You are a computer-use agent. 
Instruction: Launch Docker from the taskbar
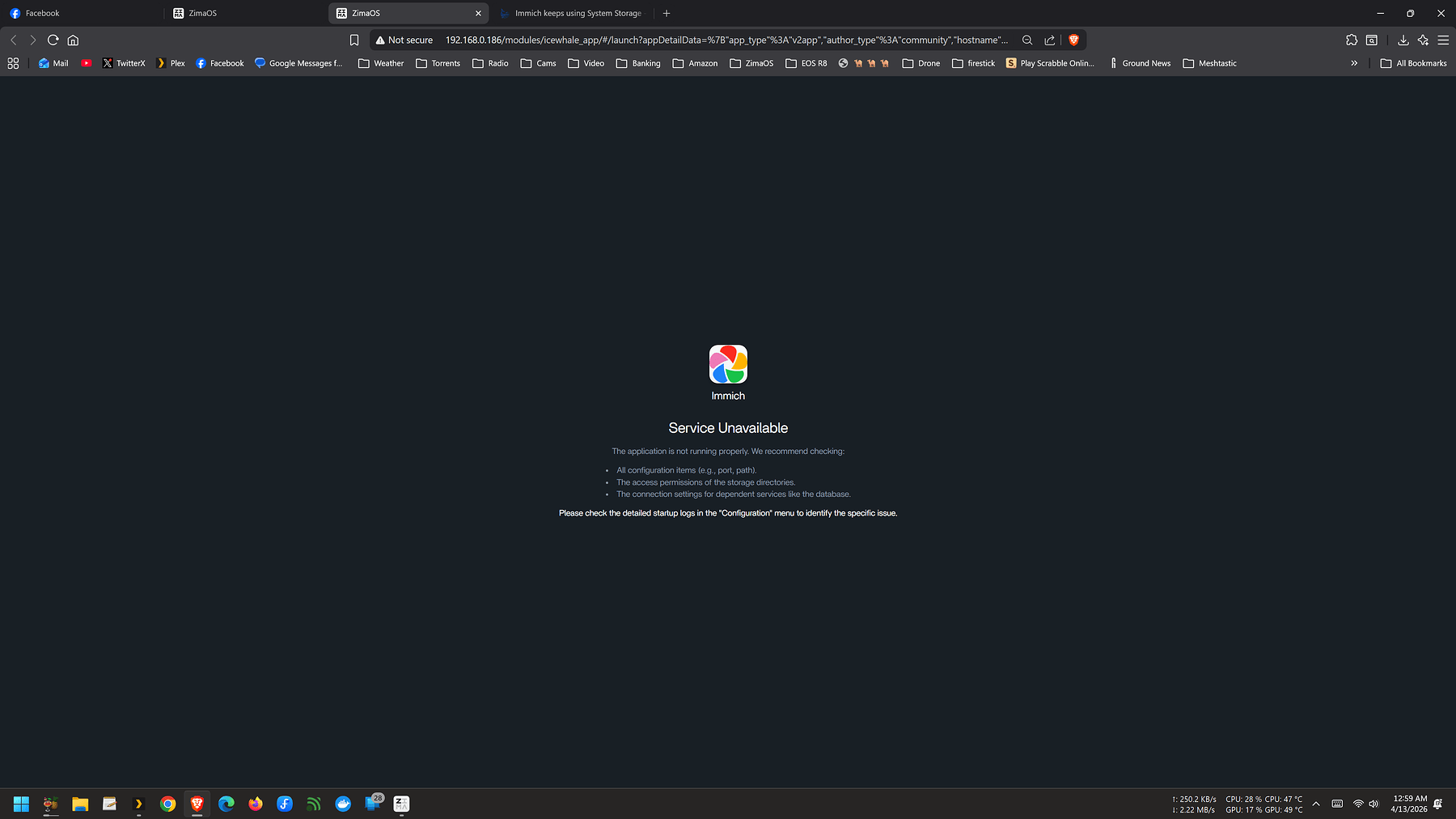tap(343, 803)
